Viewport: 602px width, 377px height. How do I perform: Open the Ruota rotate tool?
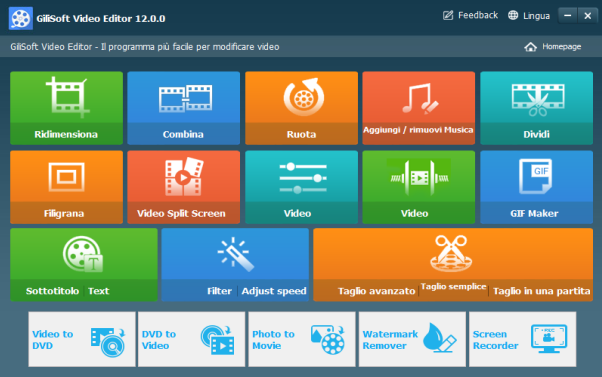pos(301,108)
